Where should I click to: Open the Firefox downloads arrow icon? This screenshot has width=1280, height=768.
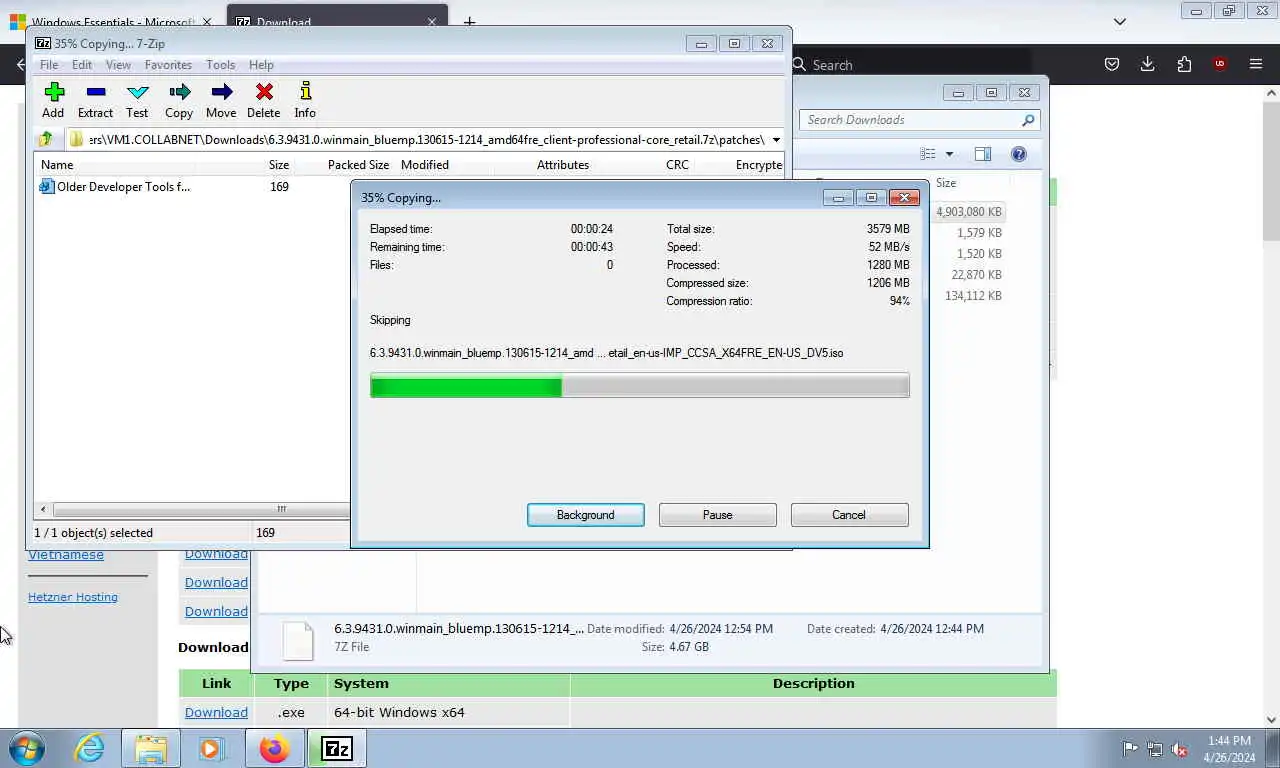coord(1147,64)
